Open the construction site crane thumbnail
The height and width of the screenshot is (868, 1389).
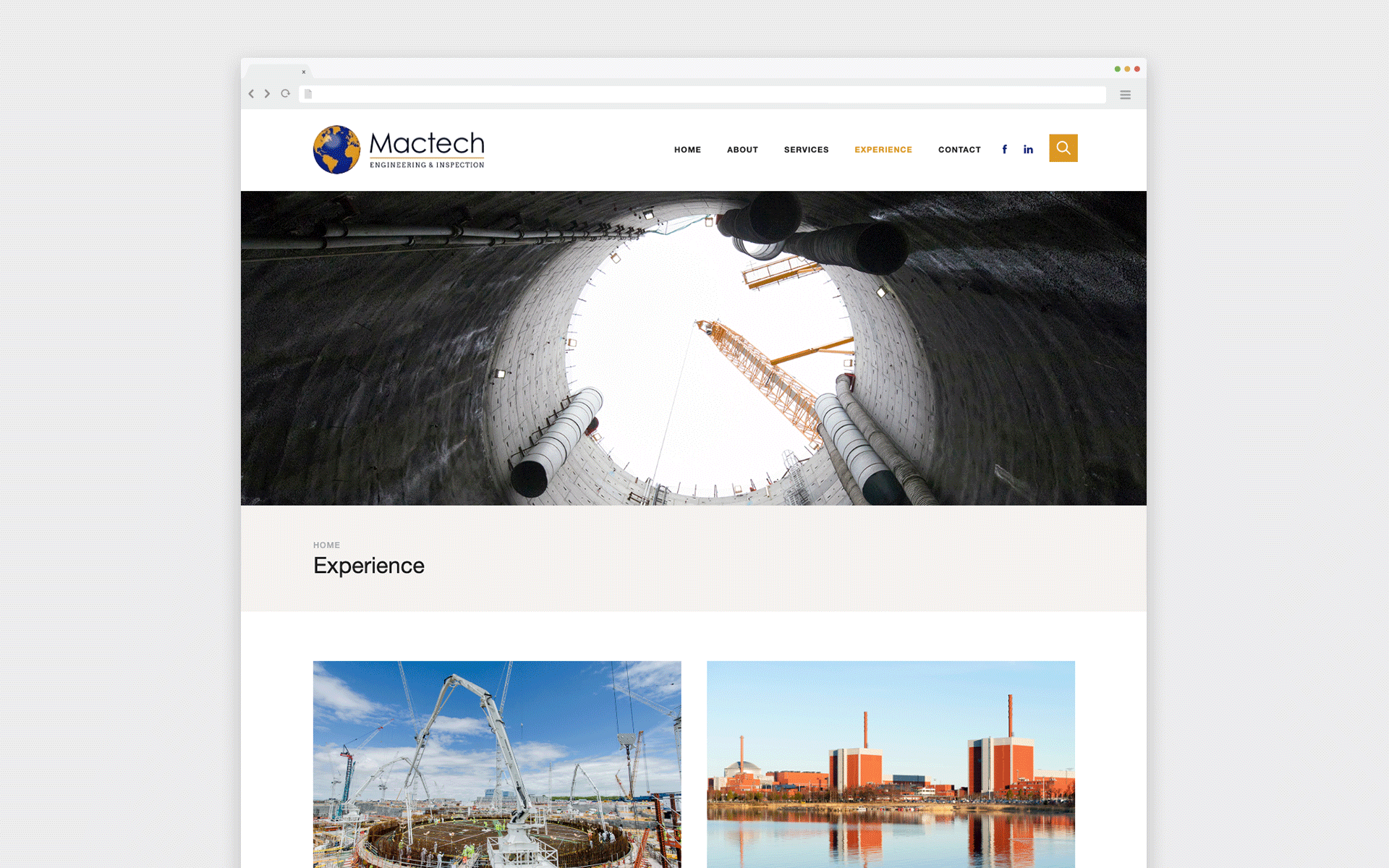pyautogui.click(x=497, y=765)
